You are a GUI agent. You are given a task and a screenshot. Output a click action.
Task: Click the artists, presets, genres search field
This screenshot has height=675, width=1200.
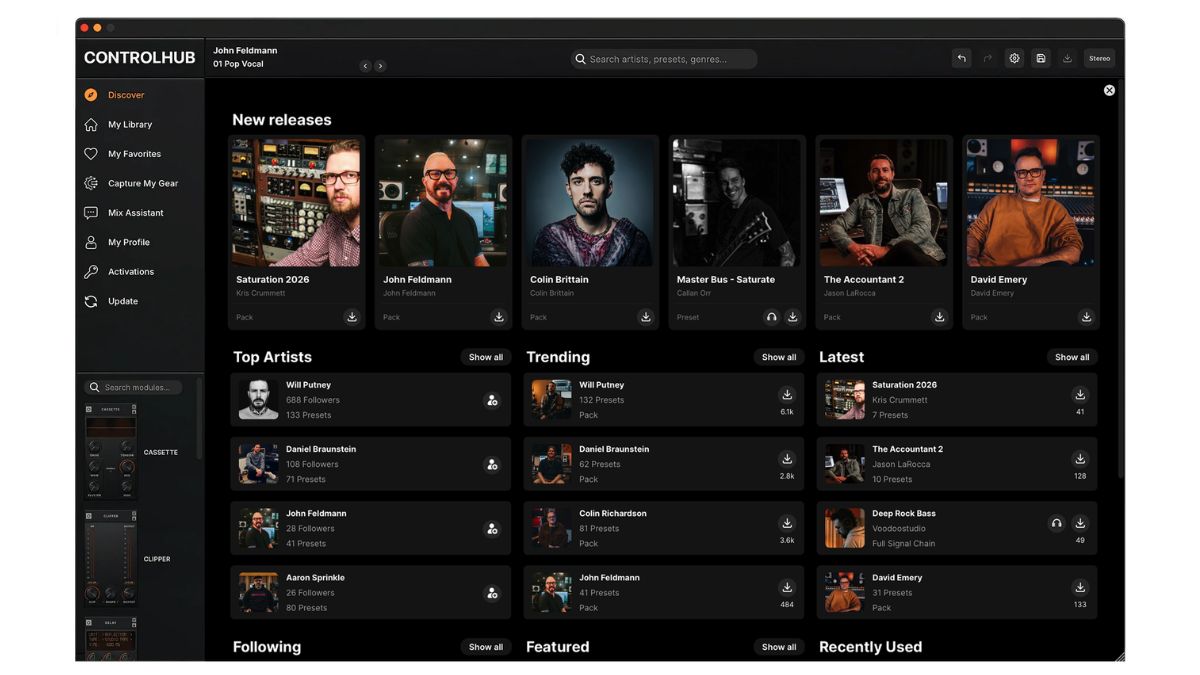(664, 59)
